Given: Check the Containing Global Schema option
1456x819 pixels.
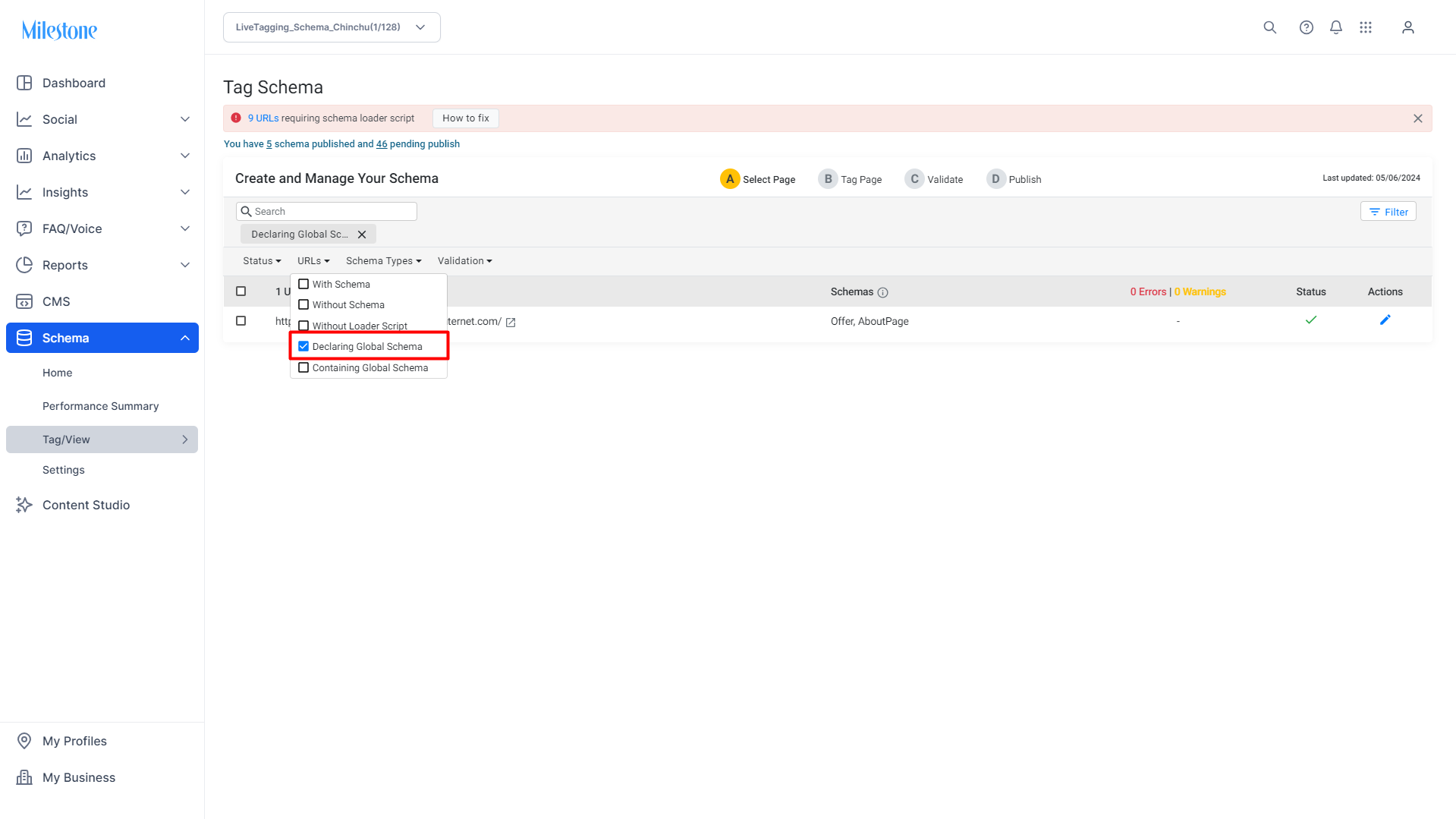Looking at the screenshot, I should (x=303, y=367).
